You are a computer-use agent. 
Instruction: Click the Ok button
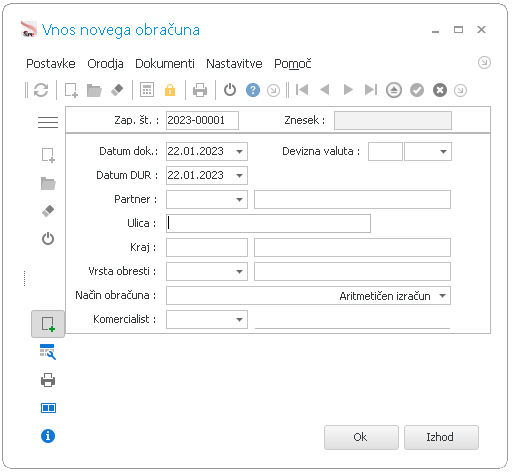361,437
